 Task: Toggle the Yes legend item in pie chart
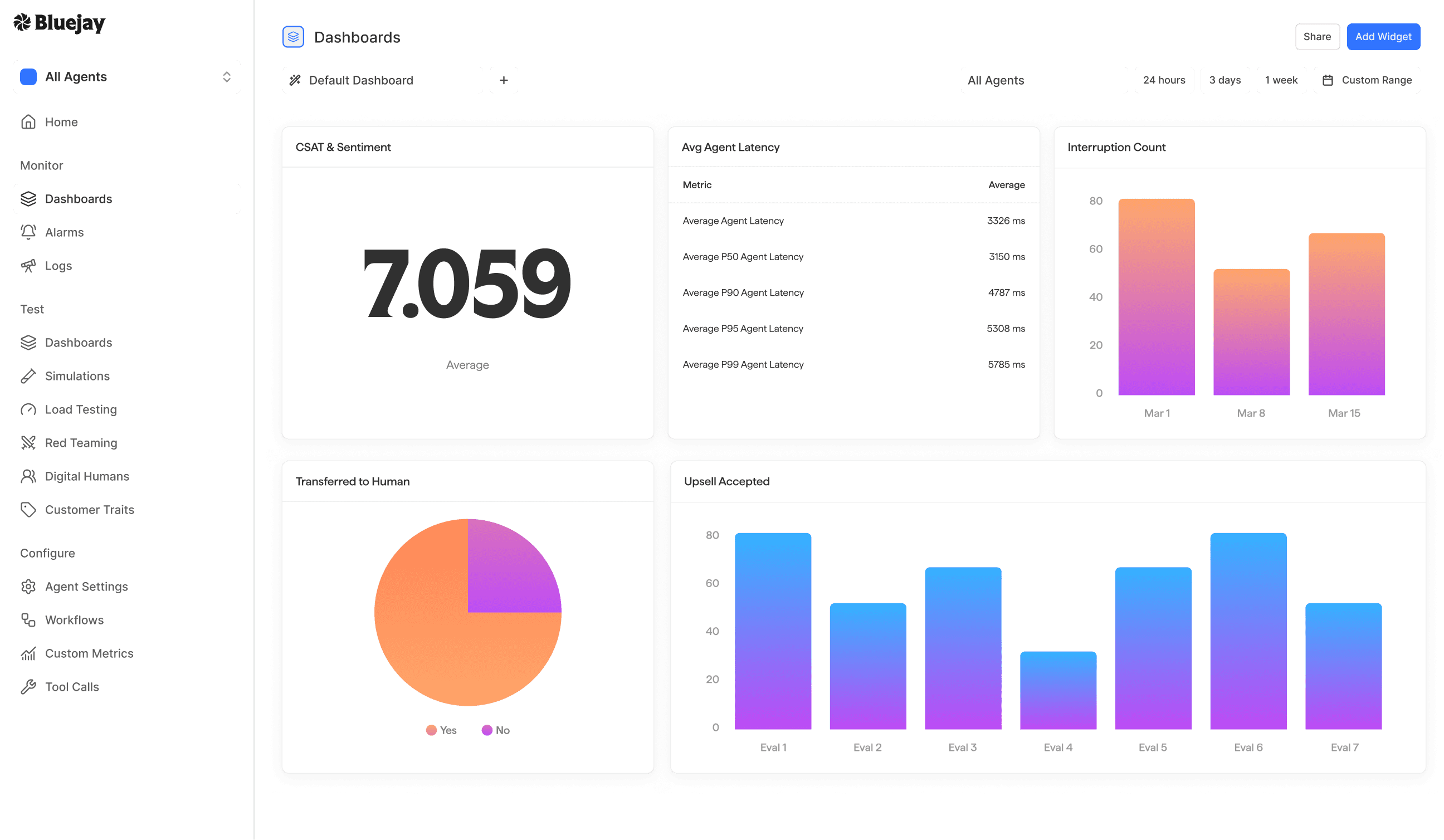click(441, 730)
